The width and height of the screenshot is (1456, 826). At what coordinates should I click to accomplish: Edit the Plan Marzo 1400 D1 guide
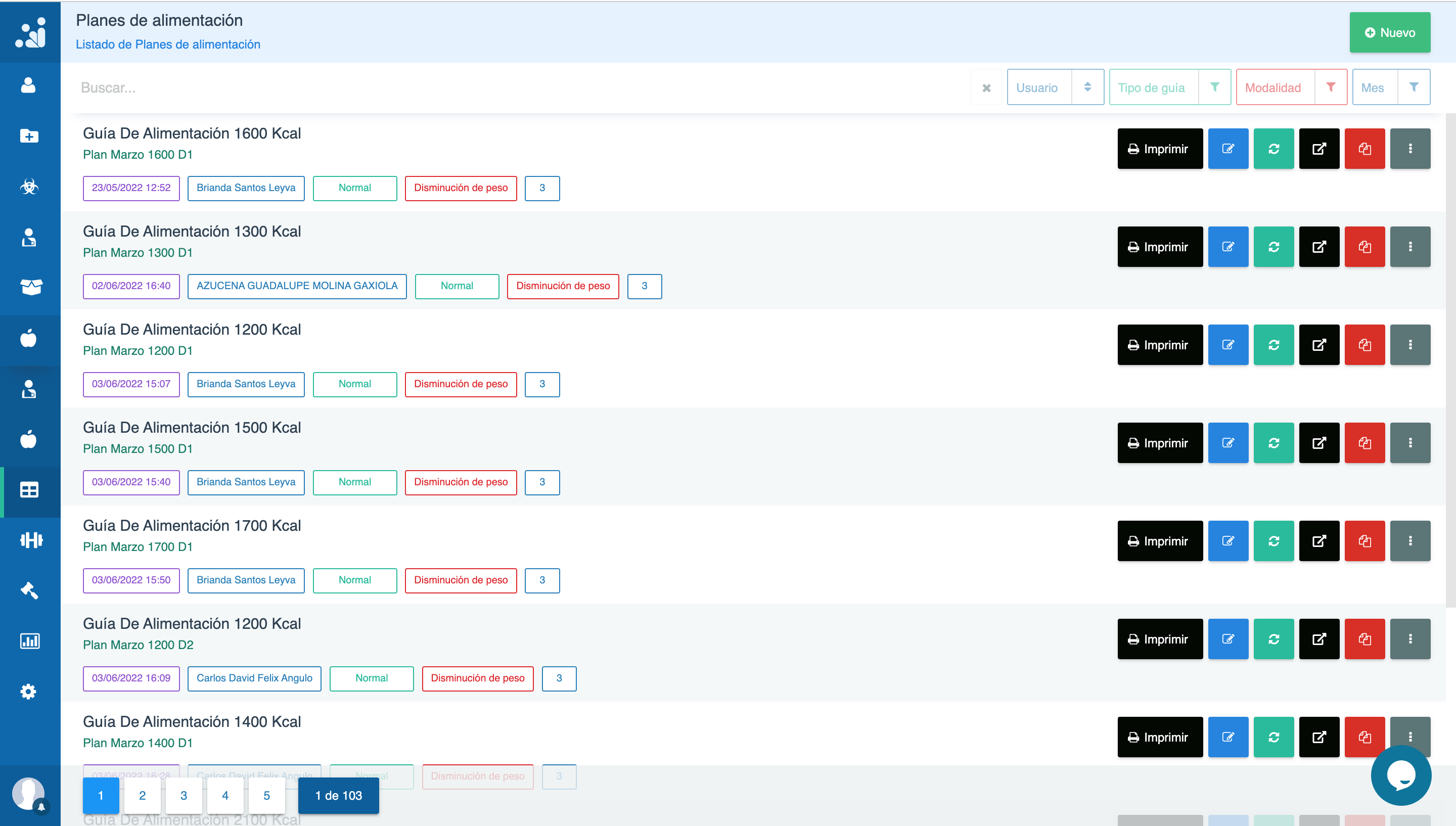(x=1228, y=738)
